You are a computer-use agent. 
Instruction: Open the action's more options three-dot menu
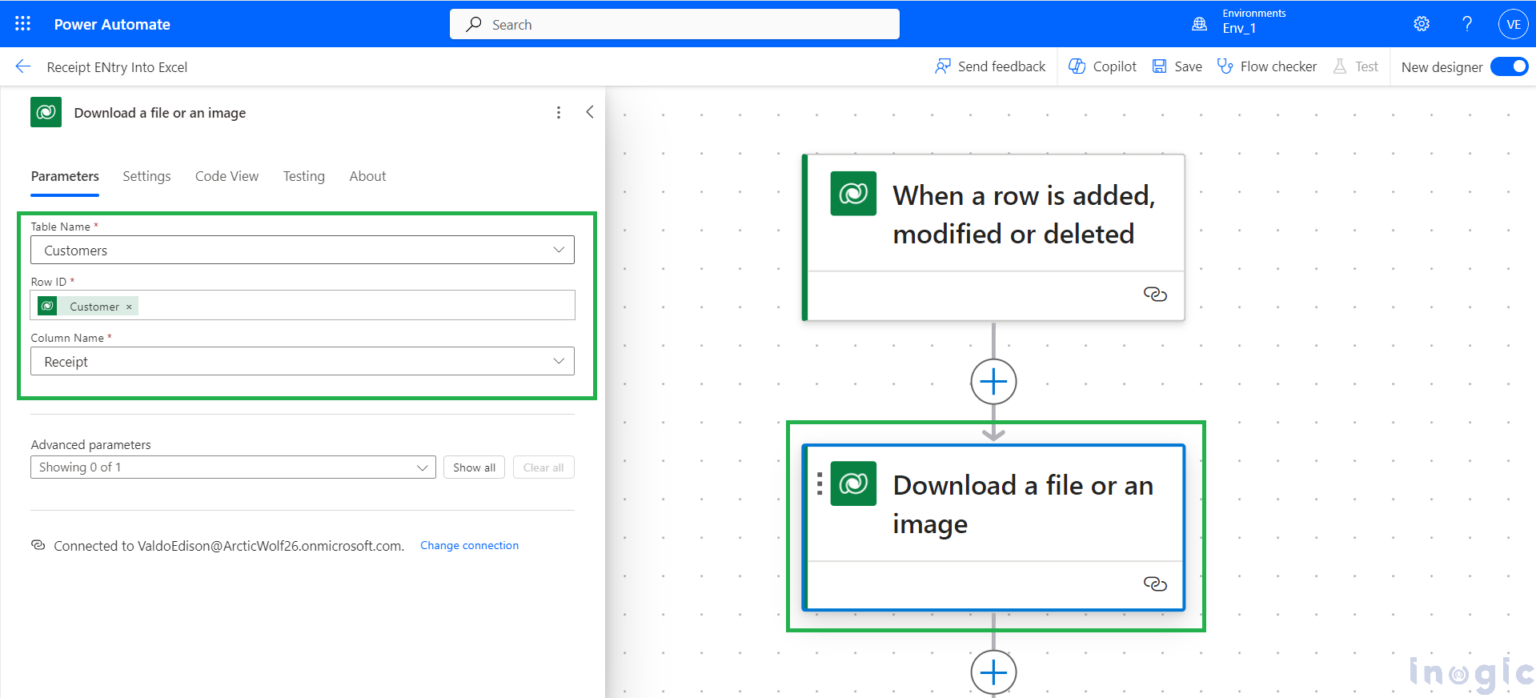558,112
